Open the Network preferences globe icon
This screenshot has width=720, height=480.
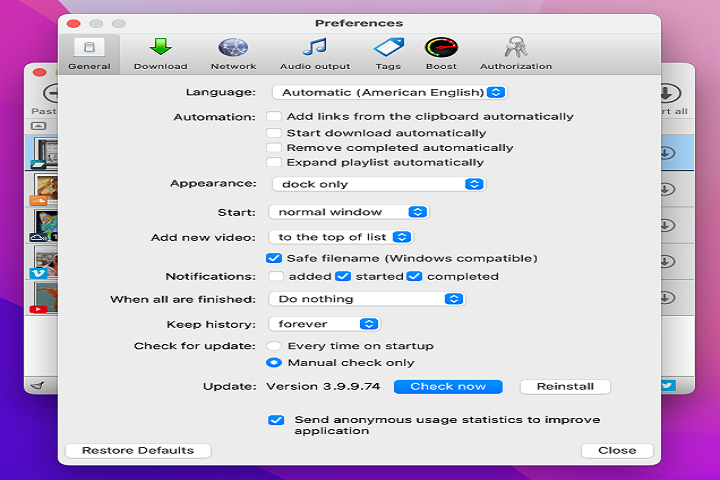pyautogui.click(x=233, y=53)
